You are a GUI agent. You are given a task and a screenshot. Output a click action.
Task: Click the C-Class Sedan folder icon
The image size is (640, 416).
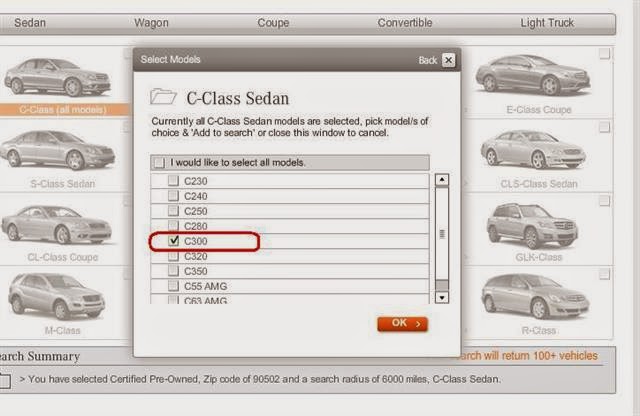click(x=163, y=97)
